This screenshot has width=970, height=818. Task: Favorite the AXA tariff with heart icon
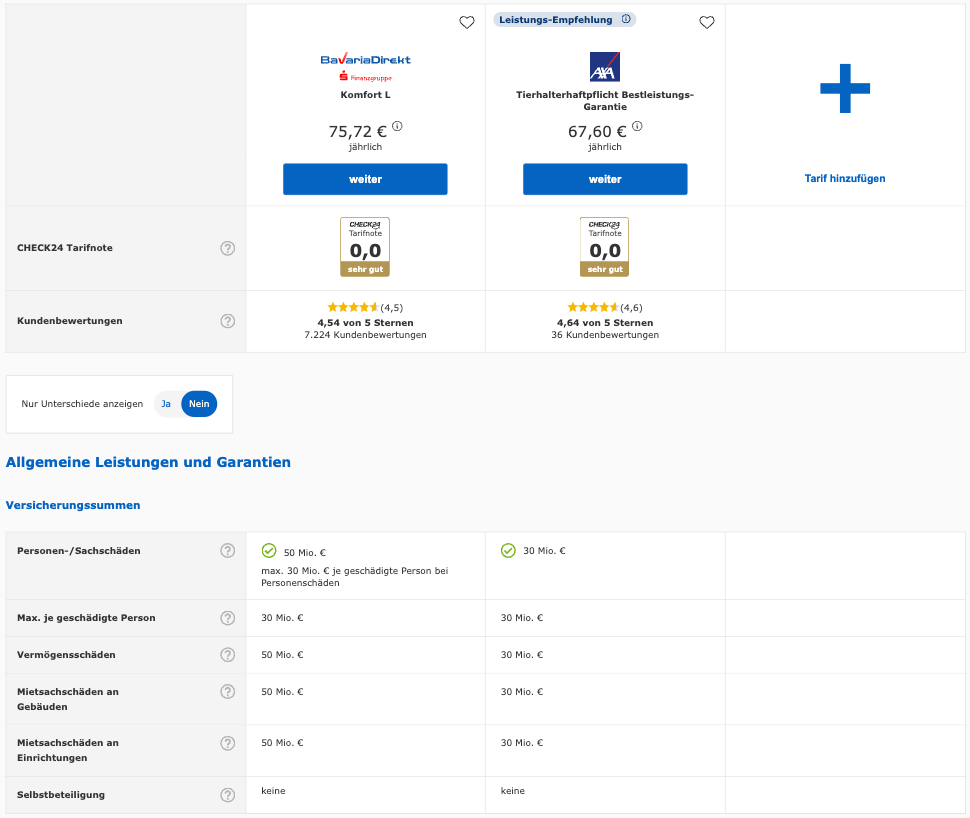pyautogui.click(x=707, y=23)
